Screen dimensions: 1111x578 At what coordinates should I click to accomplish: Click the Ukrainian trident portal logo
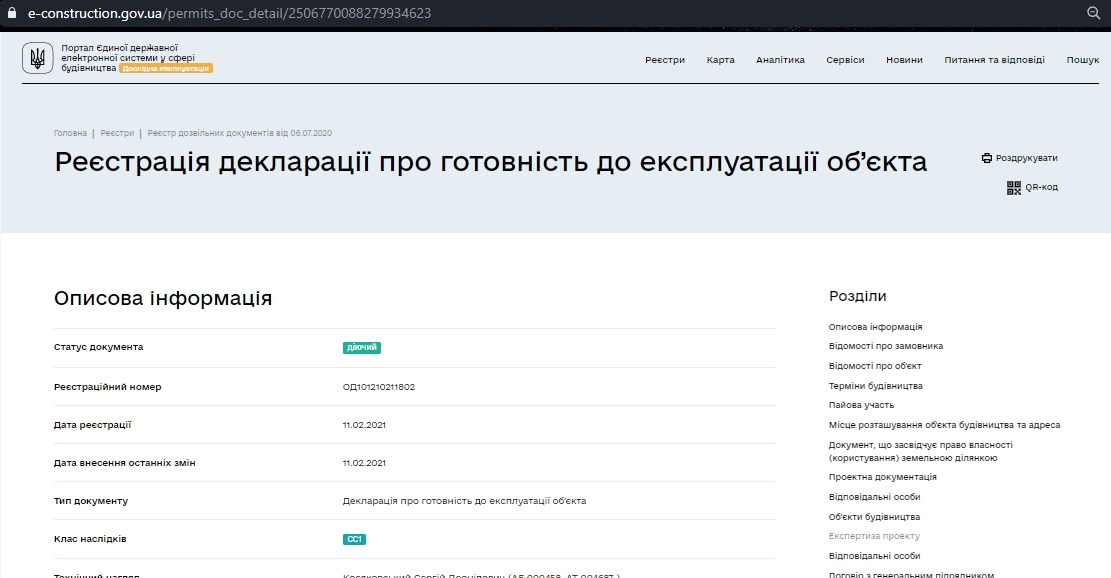coord(38,58)
